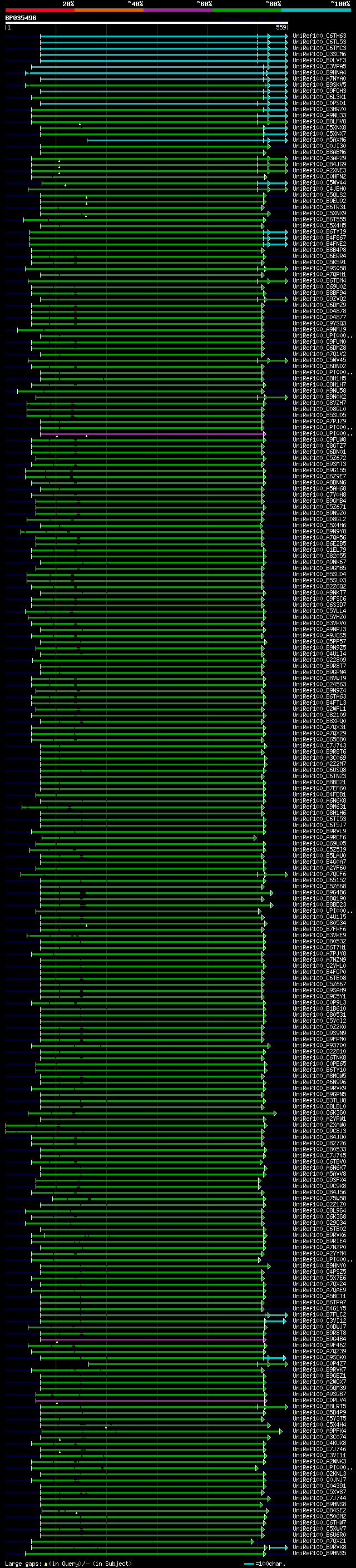The image size is (356, 1568).
Task: Select hit UniRef100_B9RVK8
Action: [x=319, y=1547]
